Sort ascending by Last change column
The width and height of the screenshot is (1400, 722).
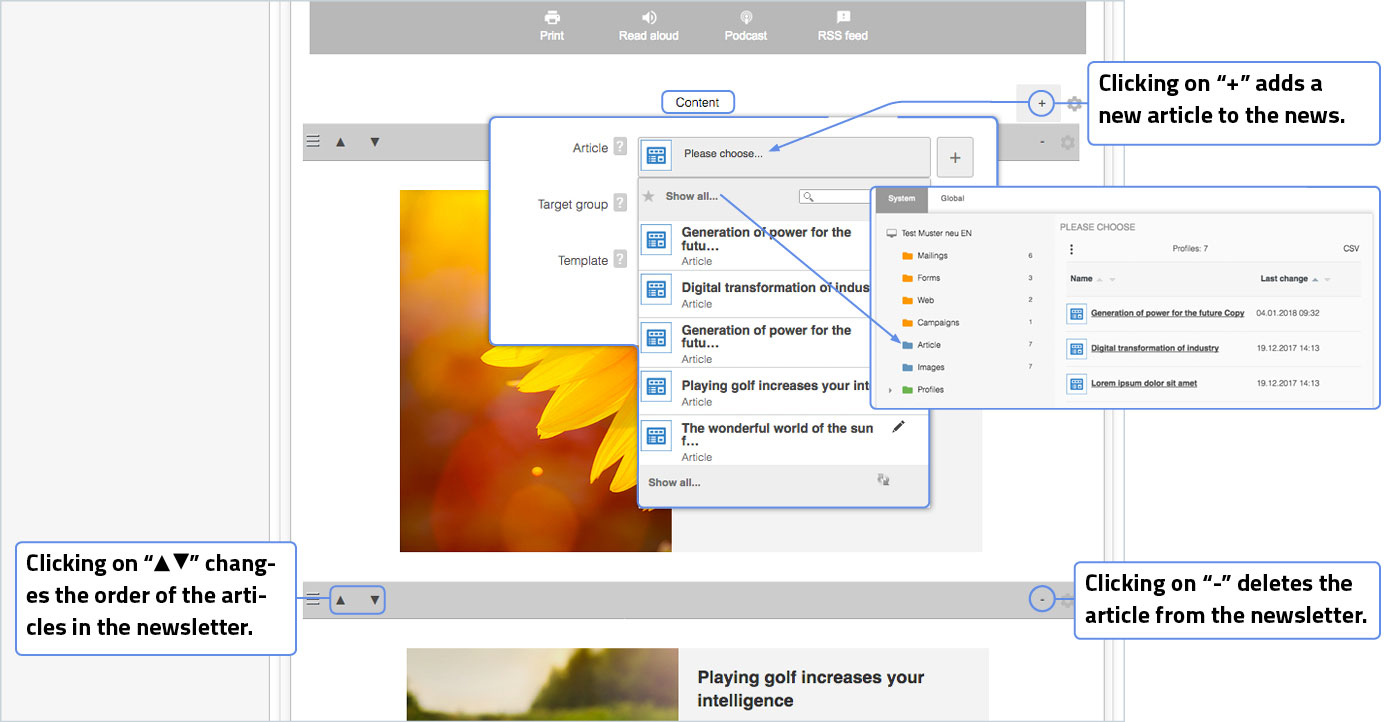(x=1315, y=280)
